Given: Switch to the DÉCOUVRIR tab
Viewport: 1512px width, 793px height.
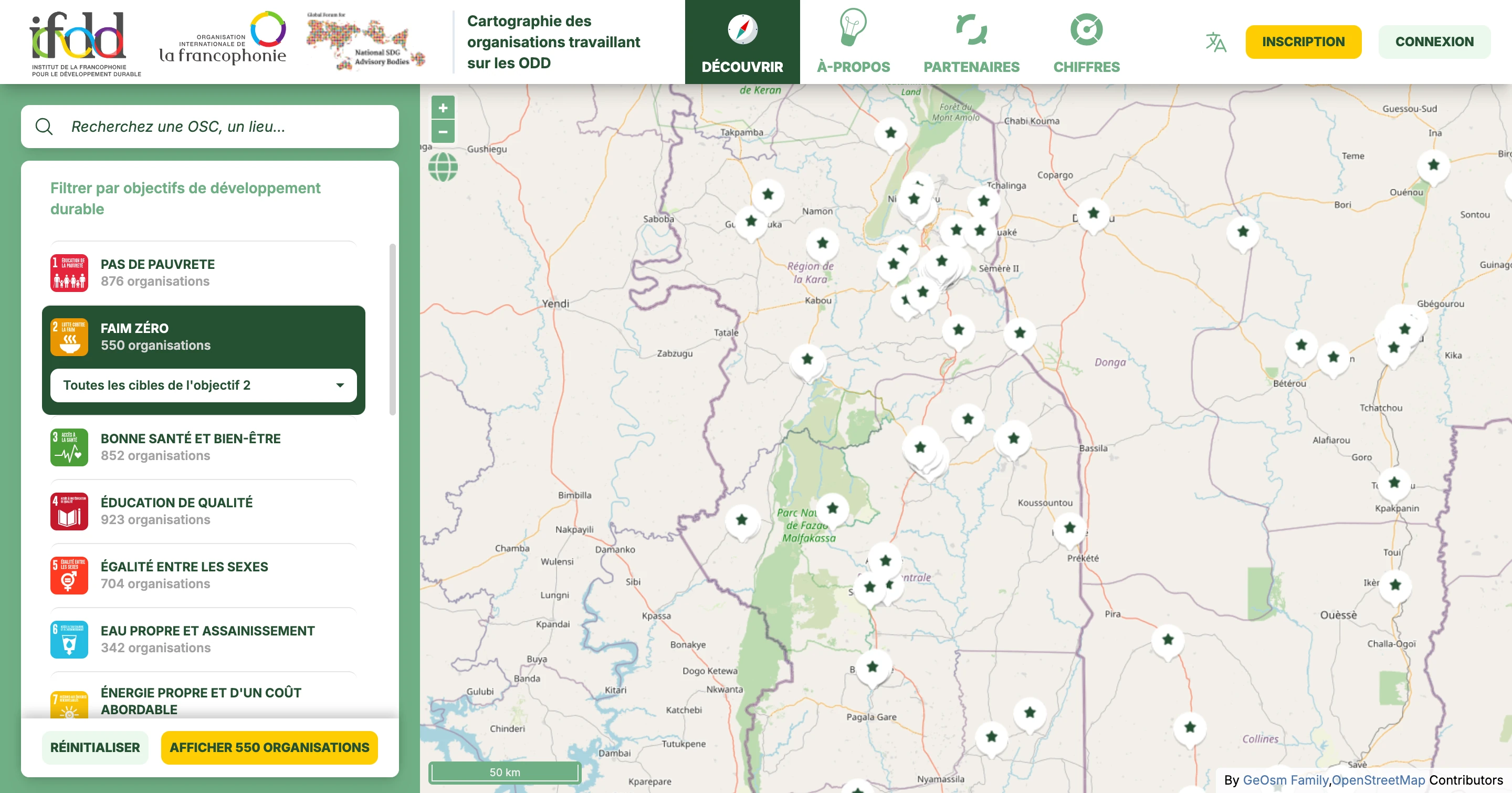Looking at the screenshot, I should (742, 67).
